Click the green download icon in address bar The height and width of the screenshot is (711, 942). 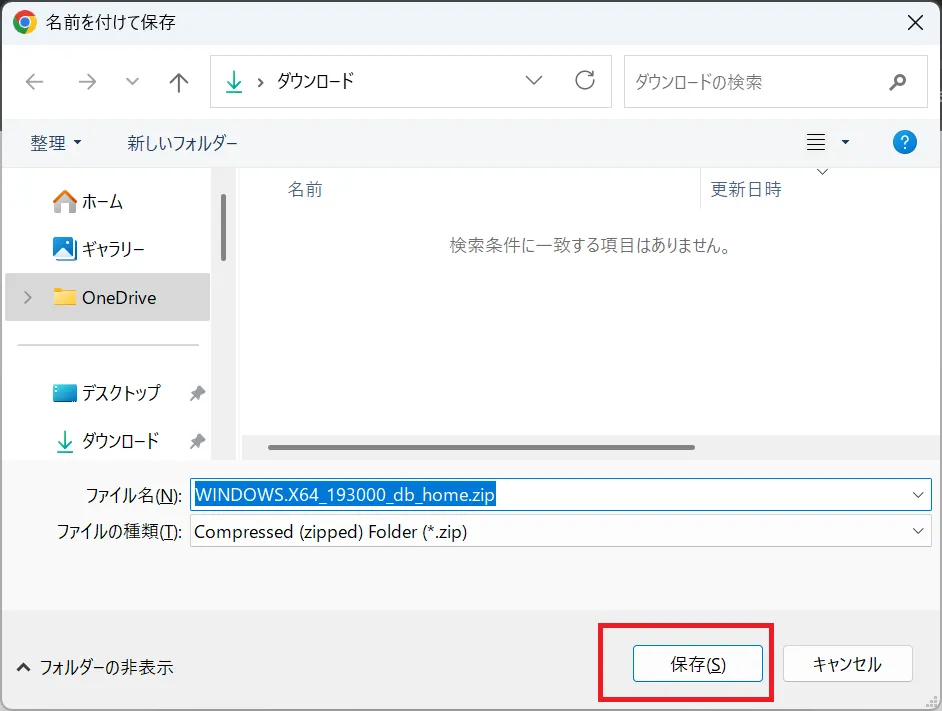click(234, 82)
